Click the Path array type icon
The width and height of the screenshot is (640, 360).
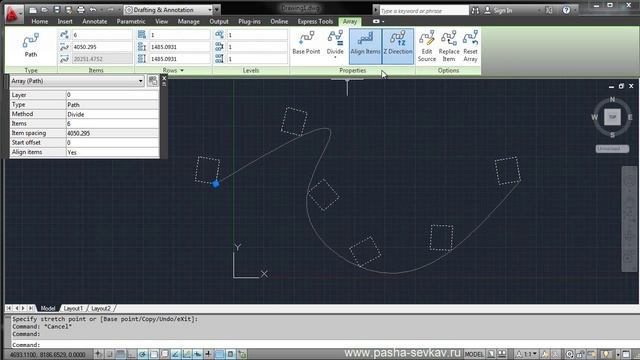pos(31,45)
